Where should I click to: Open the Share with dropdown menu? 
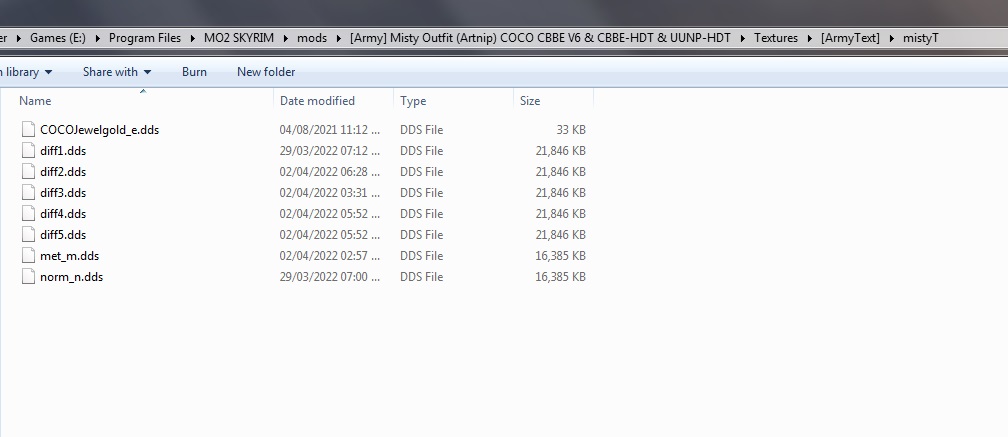(x=116, y=72)
